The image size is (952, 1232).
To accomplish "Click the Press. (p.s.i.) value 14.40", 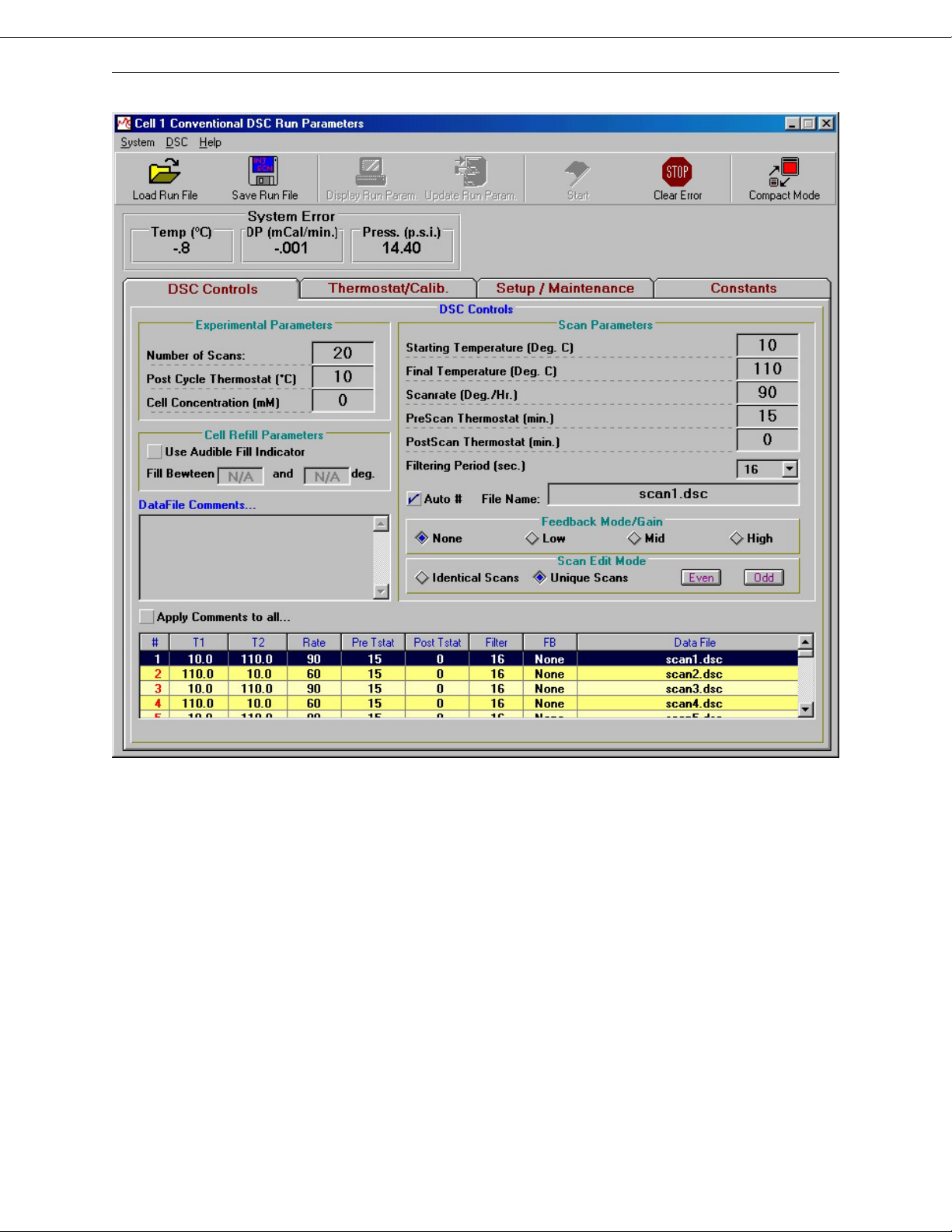I will pos(401,248).
